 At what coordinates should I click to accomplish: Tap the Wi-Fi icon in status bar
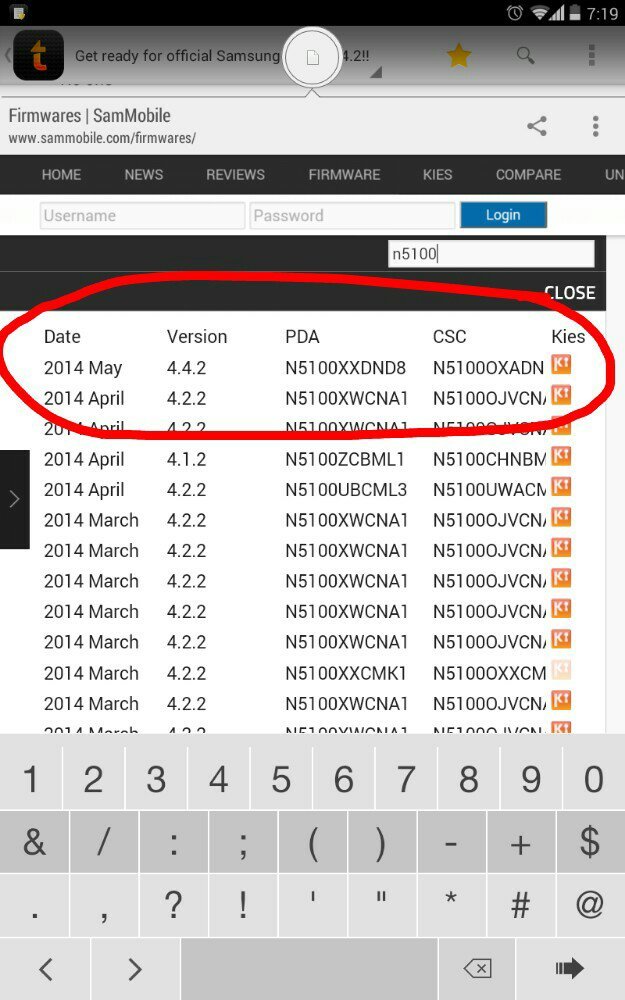[540, 13]
